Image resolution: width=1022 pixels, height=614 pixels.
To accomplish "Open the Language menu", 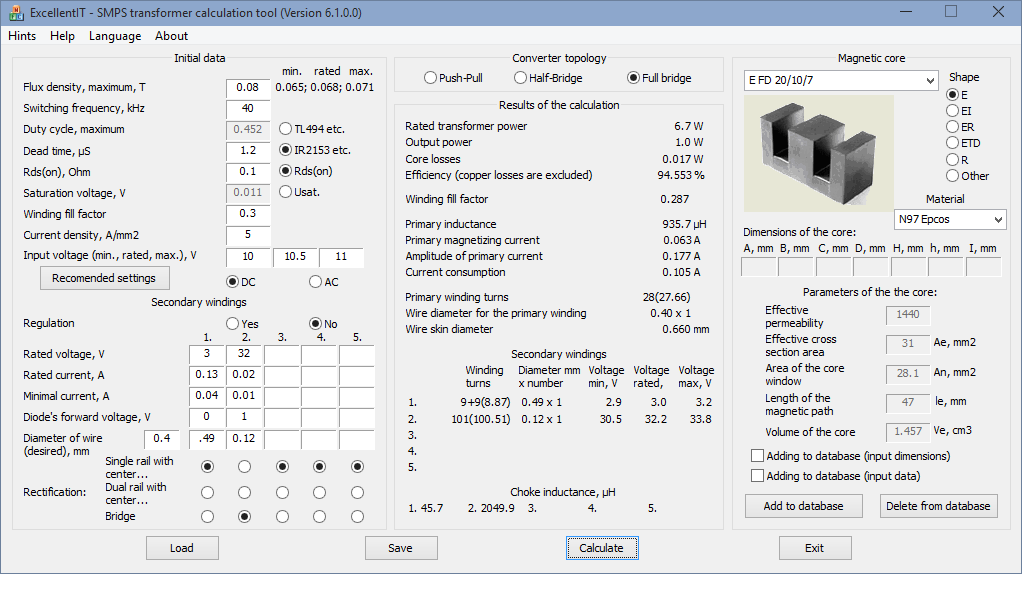I will point(115,36).
